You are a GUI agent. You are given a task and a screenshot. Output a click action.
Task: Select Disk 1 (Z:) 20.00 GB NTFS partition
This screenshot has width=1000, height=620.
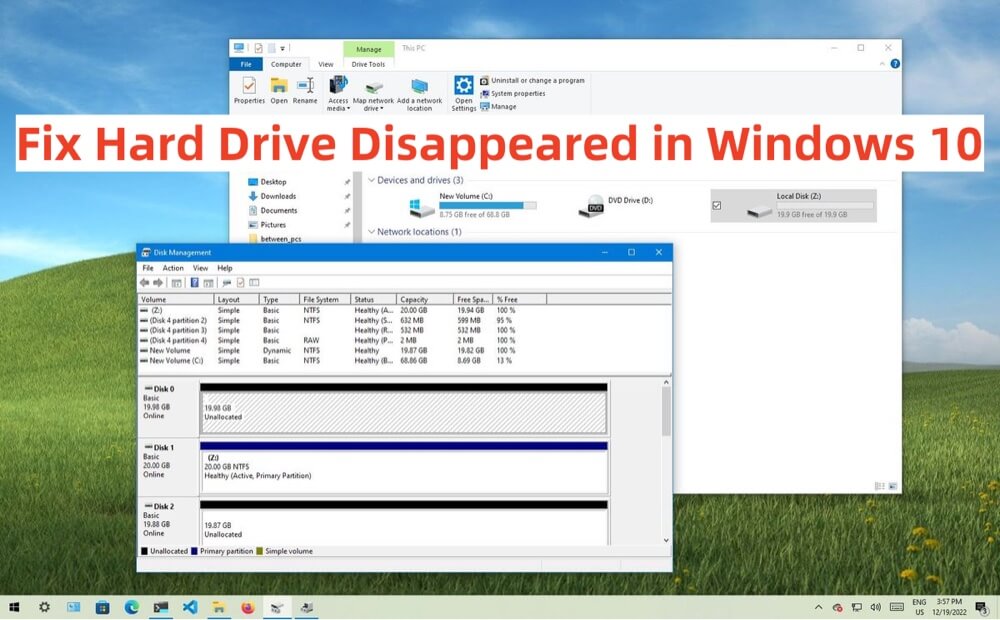pos(404,471)
